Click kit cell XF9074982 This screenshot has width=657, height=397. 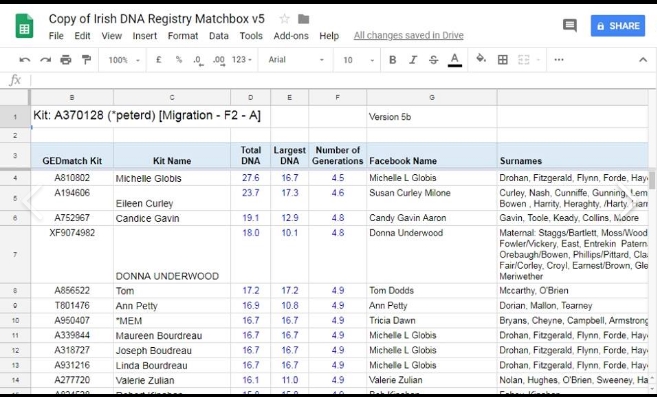72,254
